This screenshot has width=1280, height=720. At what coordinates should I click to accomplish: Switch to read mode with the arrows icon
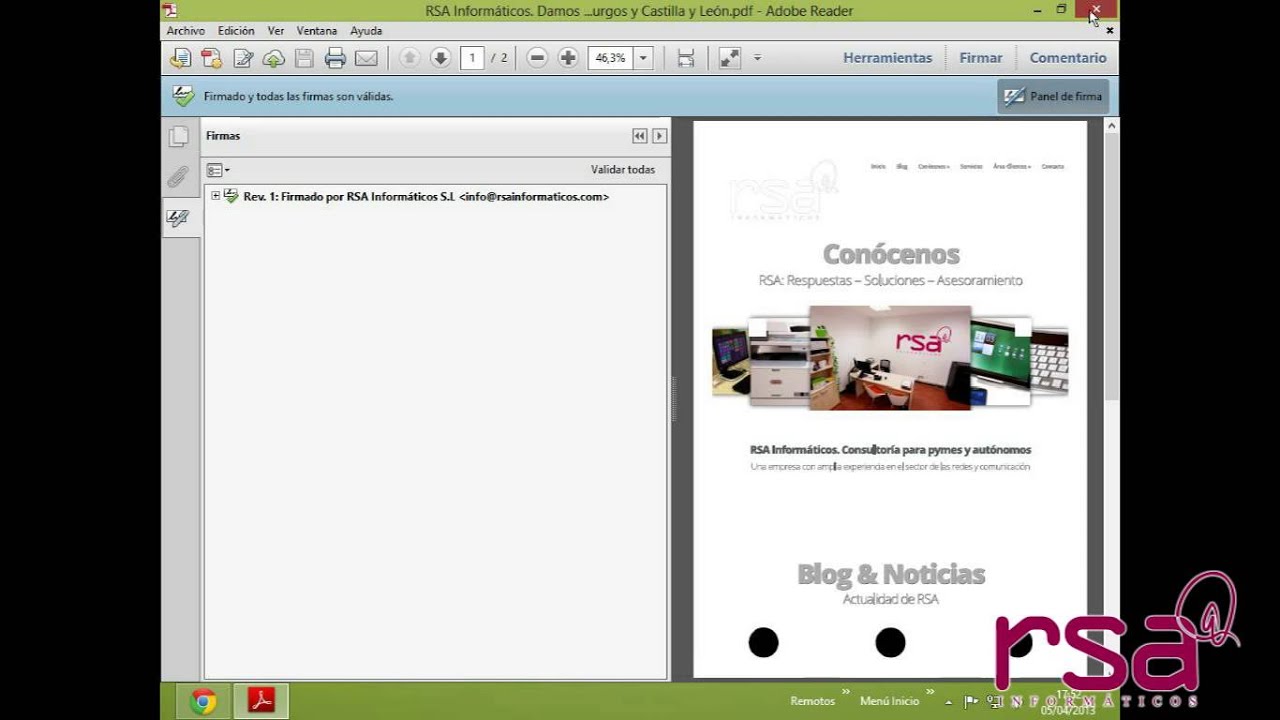pyautogui.click(x=730, y=58)
